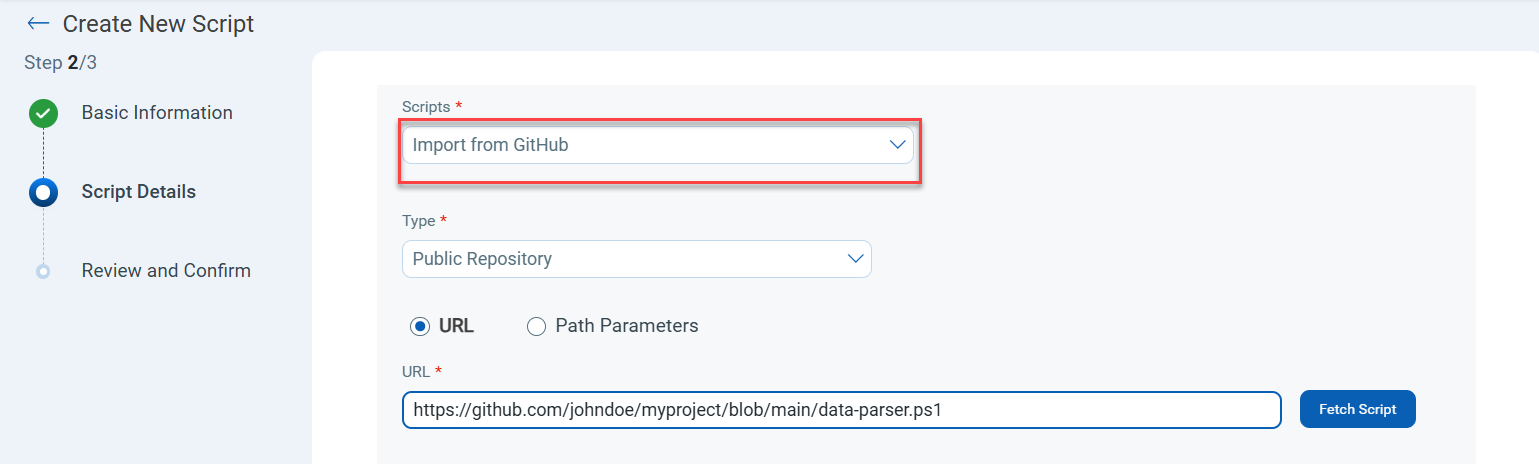Click the chevron arrow in Type dropdown
1539x464 pixels.
(x=856, y=259)
